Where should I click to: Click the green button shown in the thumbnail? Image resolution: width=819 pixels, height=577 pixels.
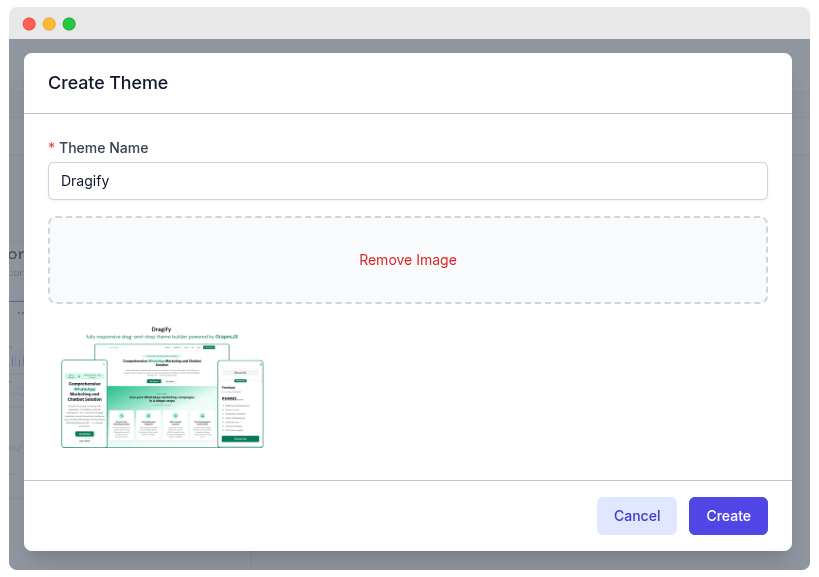point(241,438)
